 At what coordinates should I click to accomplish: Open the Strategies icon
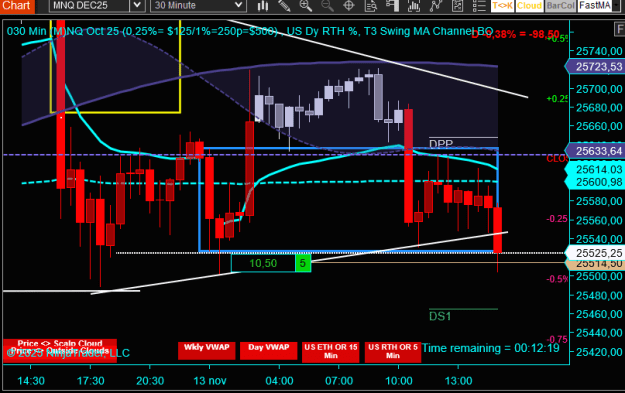[435, 6]
